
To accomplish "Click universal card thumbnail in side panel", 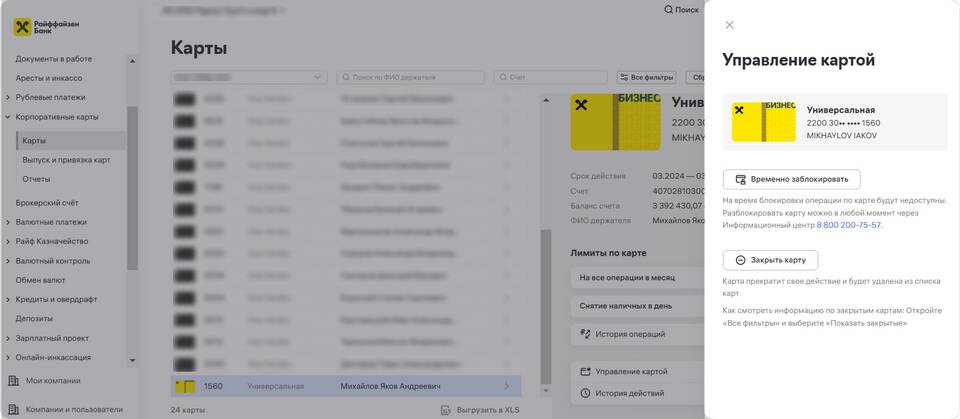I will (x=763, y=122).
